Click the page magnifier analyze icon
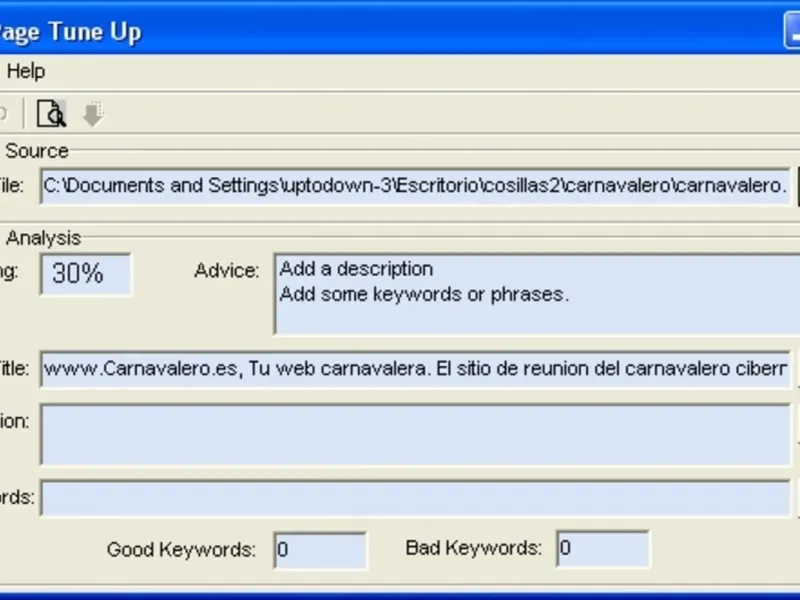 (x=51, y=114)
